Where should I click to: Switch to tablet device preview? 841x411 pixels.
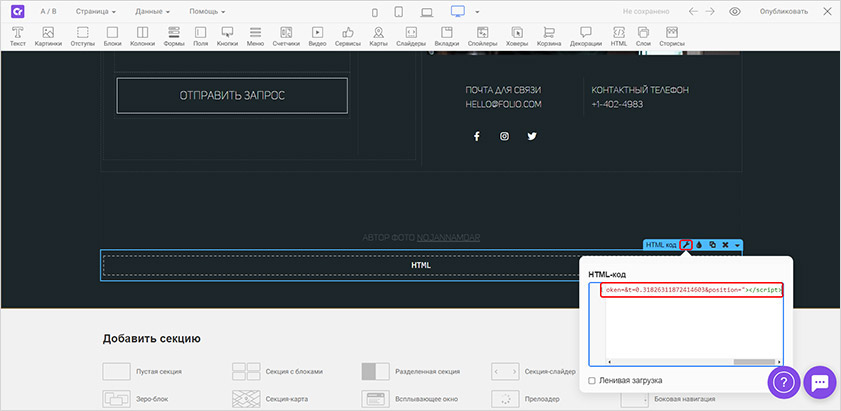coord(399,12)
